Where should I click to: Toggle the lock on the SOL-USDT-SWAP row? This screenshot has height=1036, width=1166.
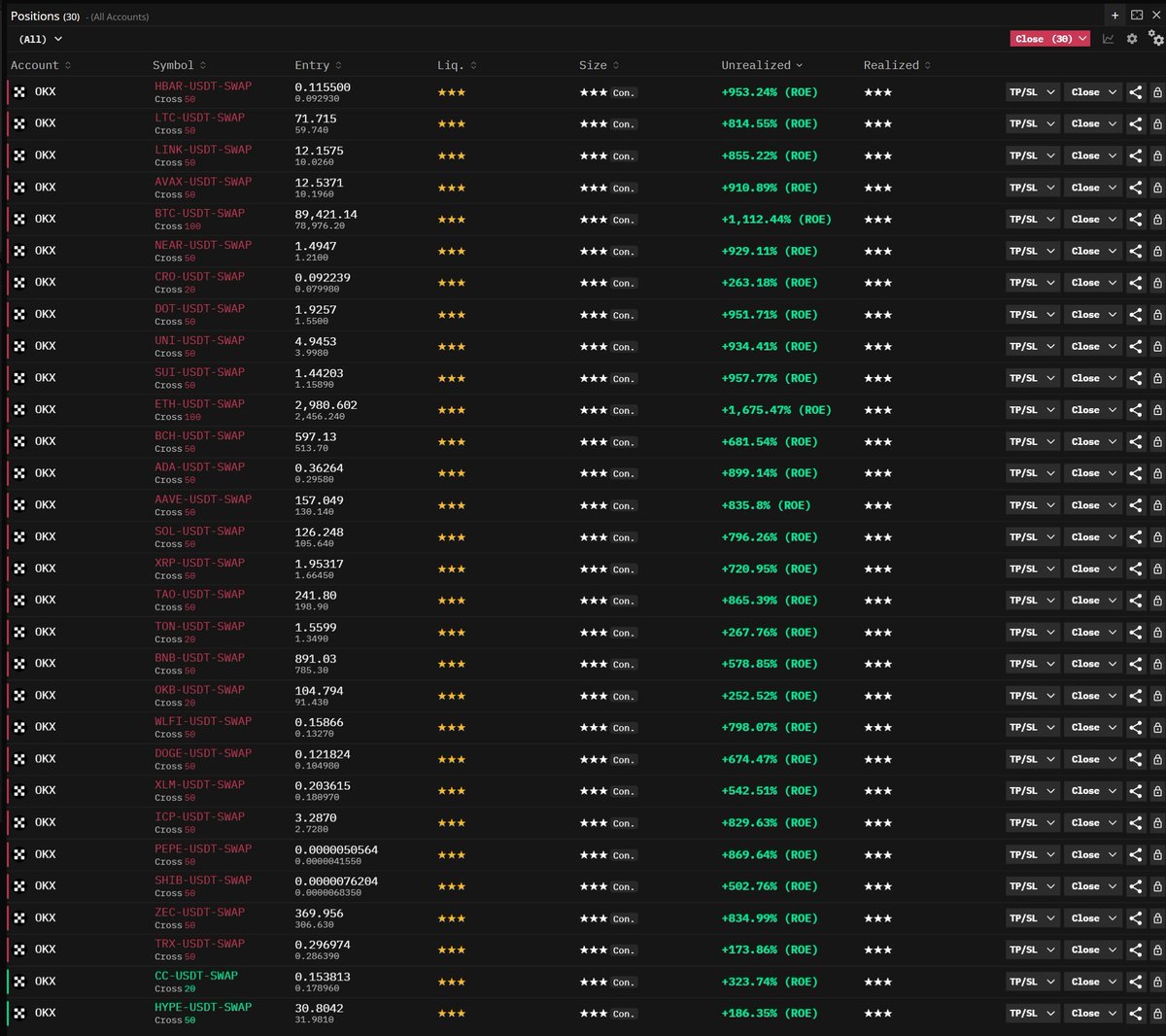[1157, 537]
